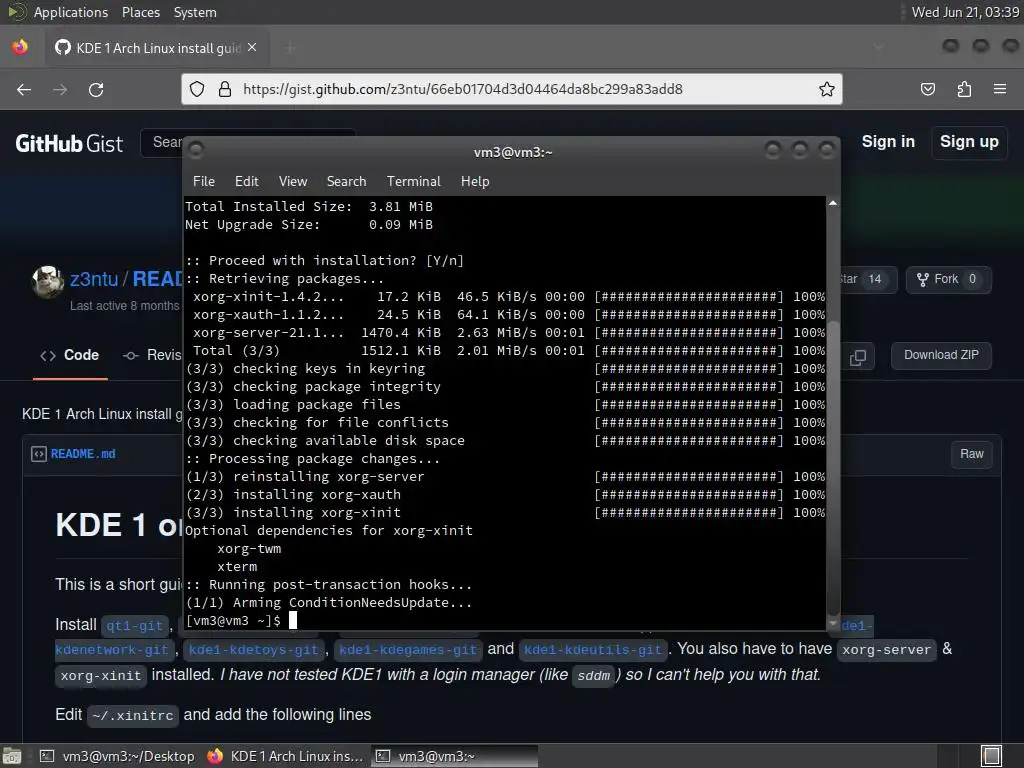Click the Firefox forward arrow
Screen dimensions: 1024x768
[60, 89]
